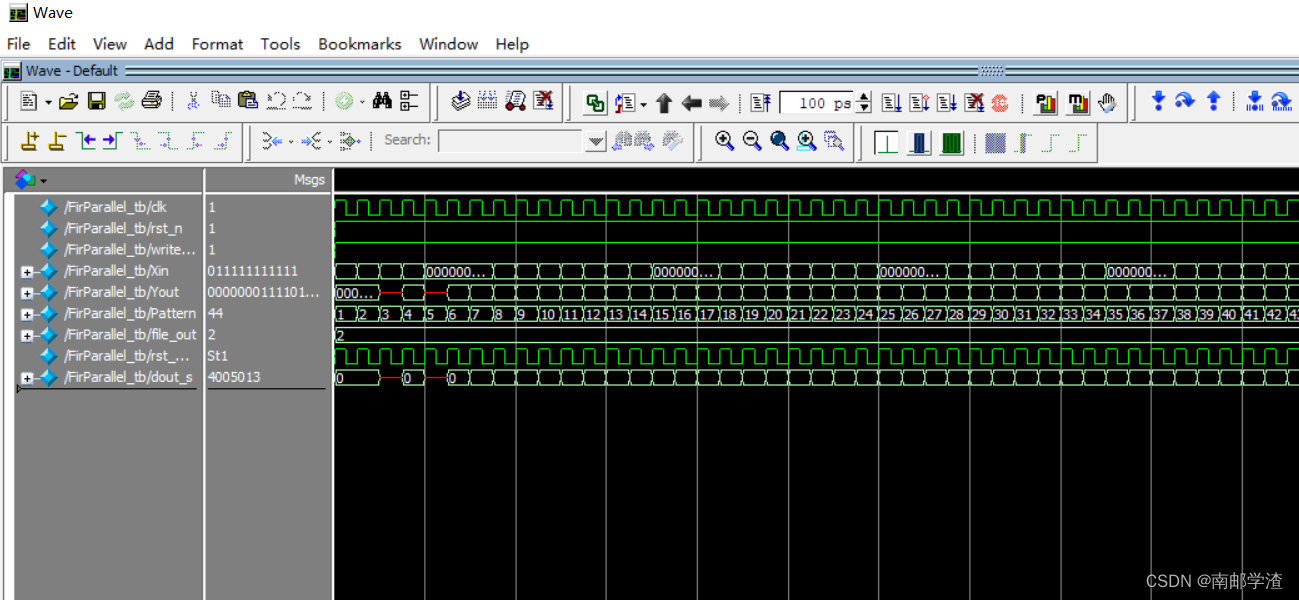Open the File menu

coord(18,44)
